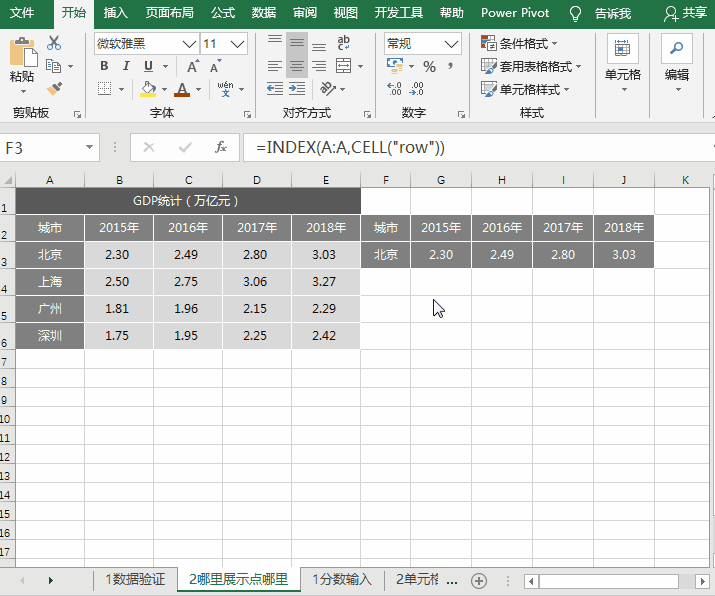Click the wén phonetic guide icon
The height and width of the screenshot is (596, 715).
tap(225, 89)
